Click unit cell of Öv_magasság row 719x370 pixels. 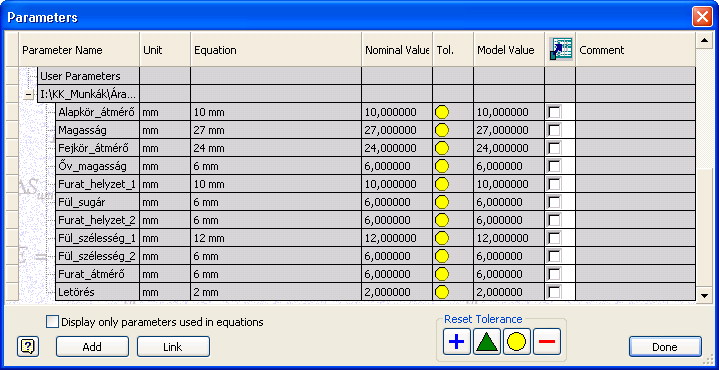pos(165,166)
